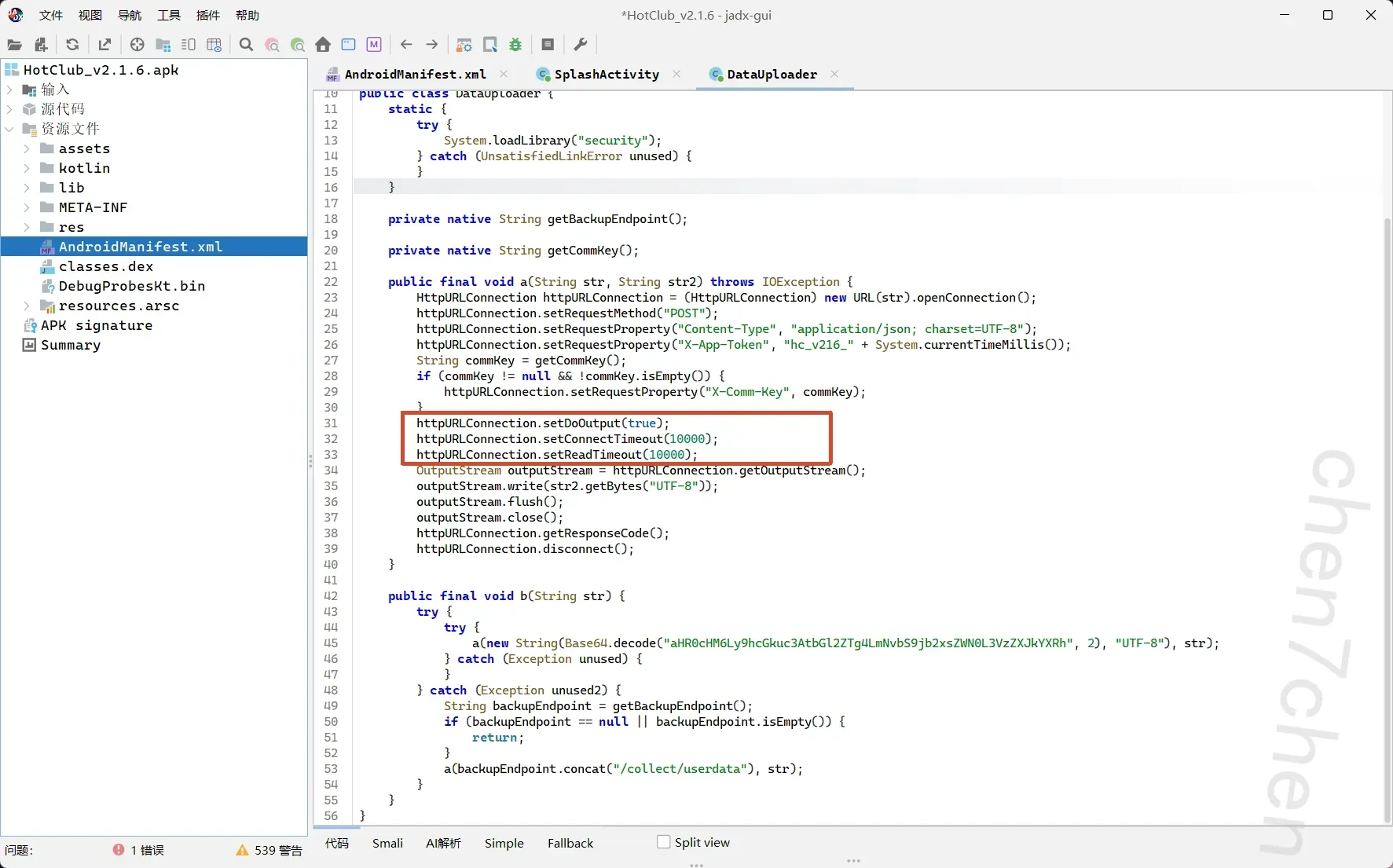Click the export project toolbar icon

104,45
